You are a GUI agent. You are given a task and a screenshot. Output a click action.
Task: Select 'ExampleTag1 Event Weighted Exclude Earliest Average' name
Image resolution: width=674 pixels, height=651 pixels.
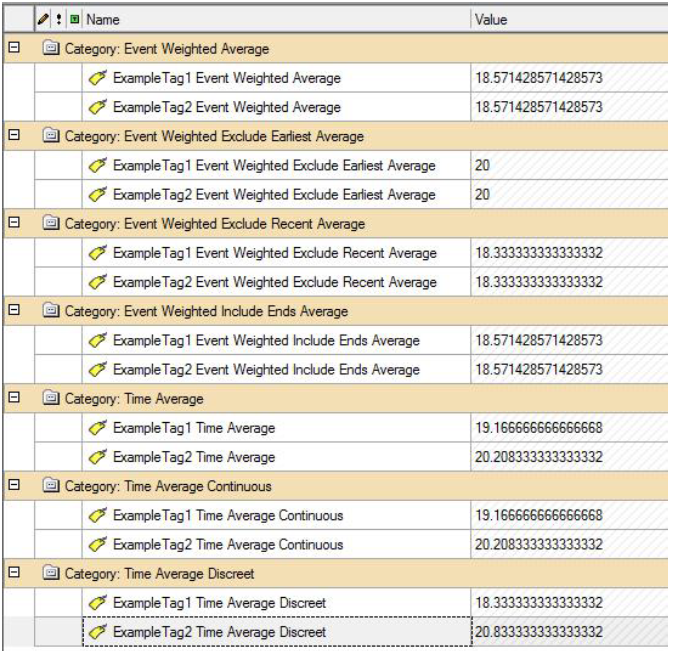tap(274, 166)
